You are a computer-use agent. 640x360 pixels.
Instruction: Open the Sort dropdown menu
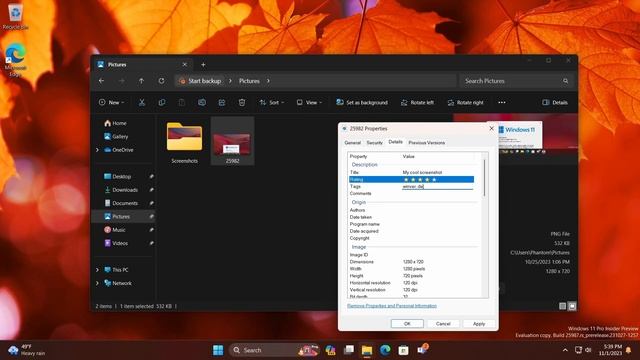coord(272,102)
